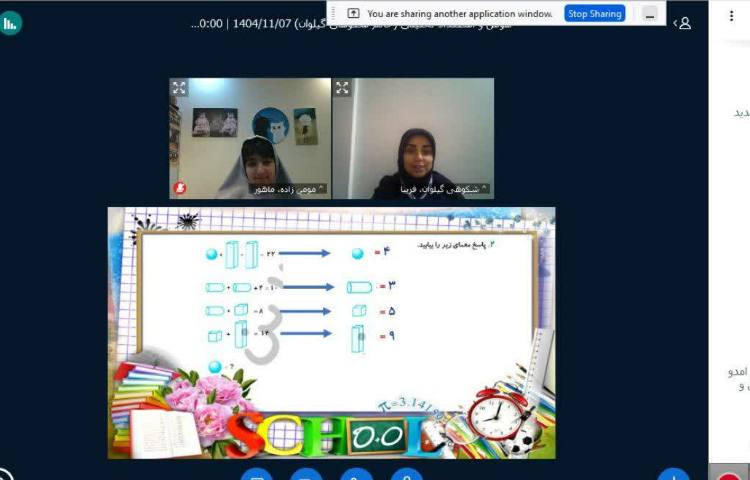Screen dimensions: 750x480
Task: Hide the screen sharing notification bar
Action: [651, 13]
